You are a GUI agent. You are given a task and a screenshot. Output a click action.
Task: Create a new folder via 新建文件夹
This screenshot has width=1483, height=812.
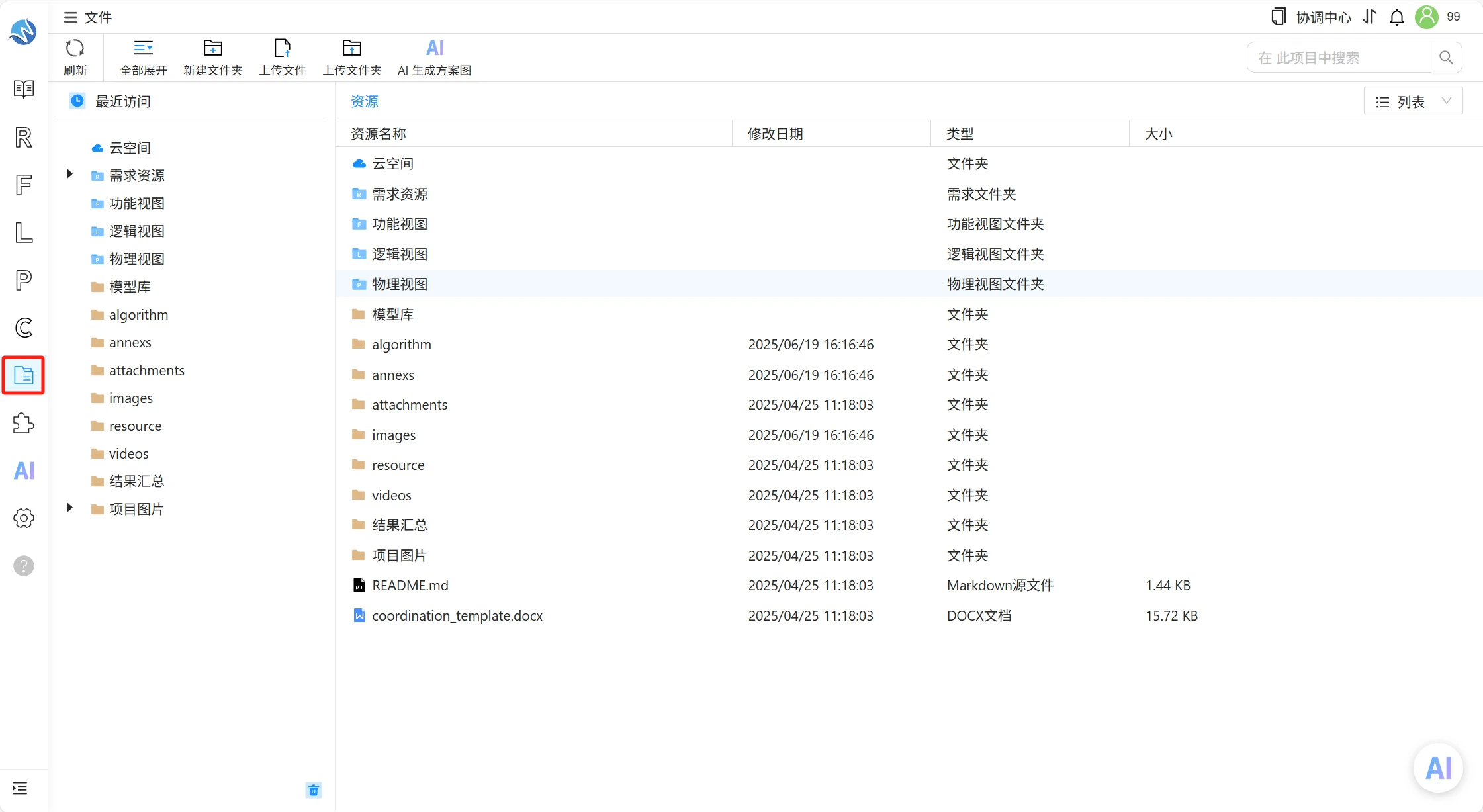coord(213,57)
